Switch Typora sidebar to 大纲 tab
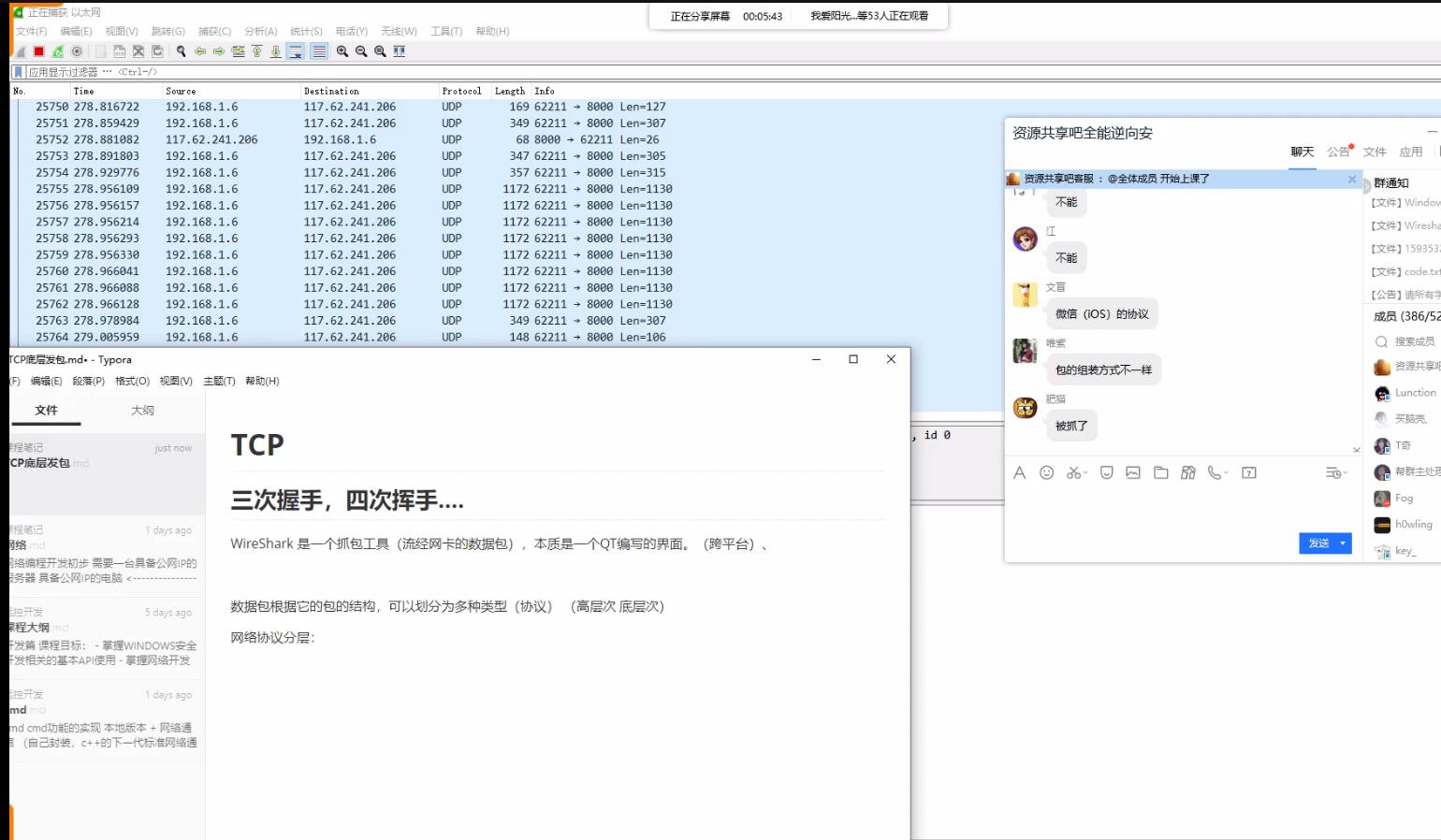 [142, 410]
